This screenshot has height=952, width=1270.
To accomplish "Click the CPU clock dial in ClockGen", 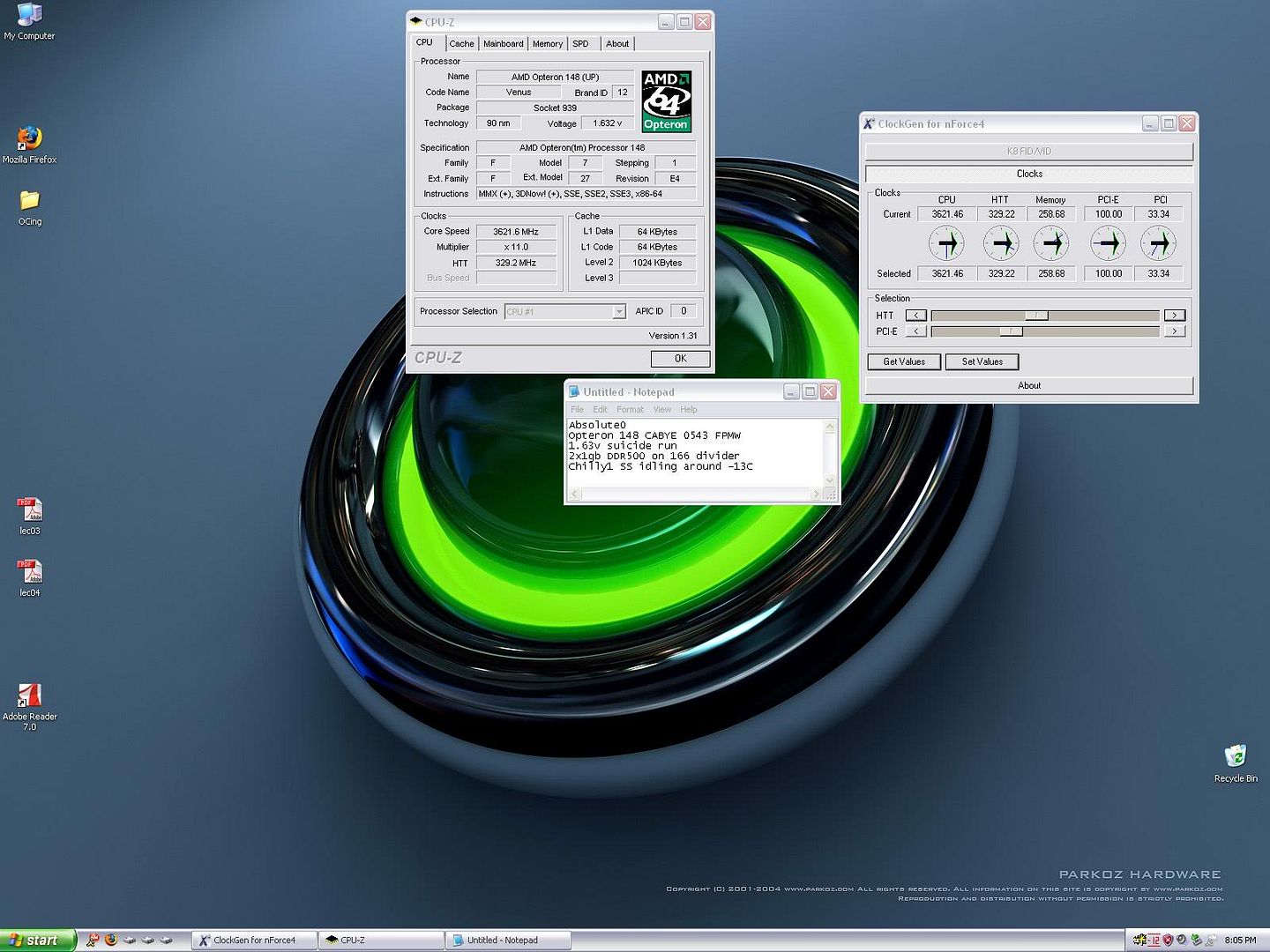I will coord(947,243).
